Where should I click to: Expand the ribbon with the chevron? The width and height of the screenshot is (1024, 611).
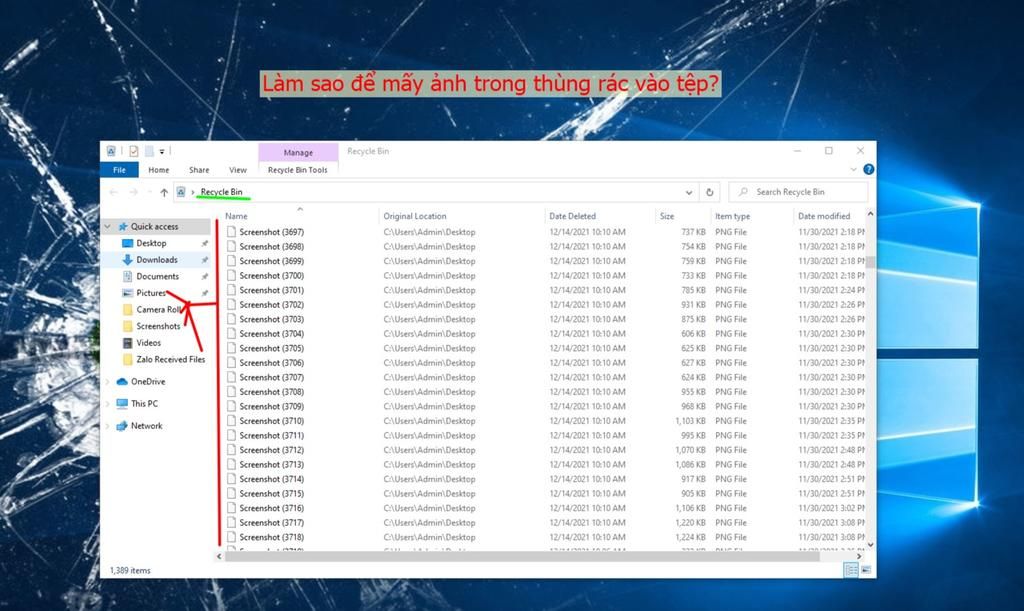(853, 170)
